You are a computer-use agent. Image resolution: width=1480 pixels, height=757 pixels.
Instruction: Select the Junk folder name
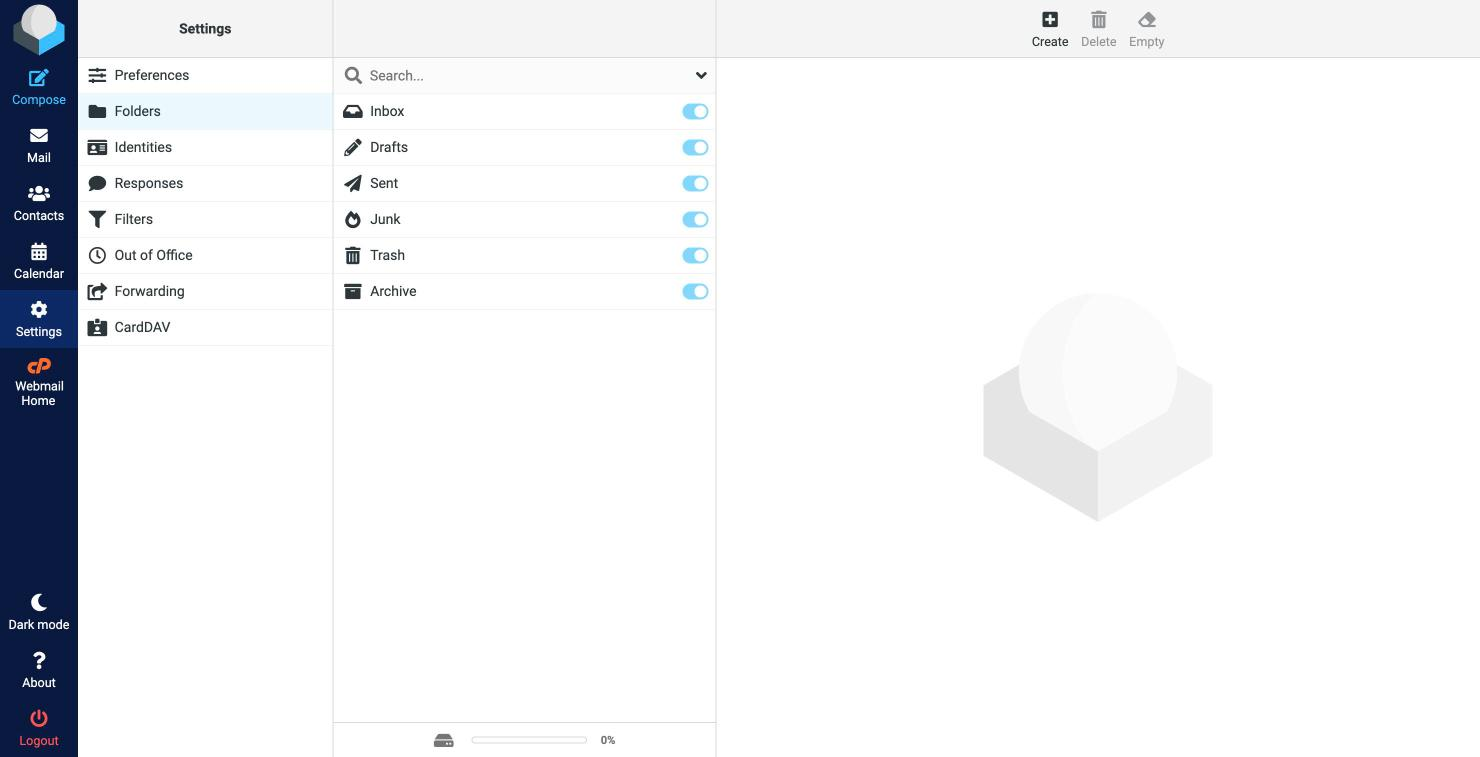pos(385,219)
